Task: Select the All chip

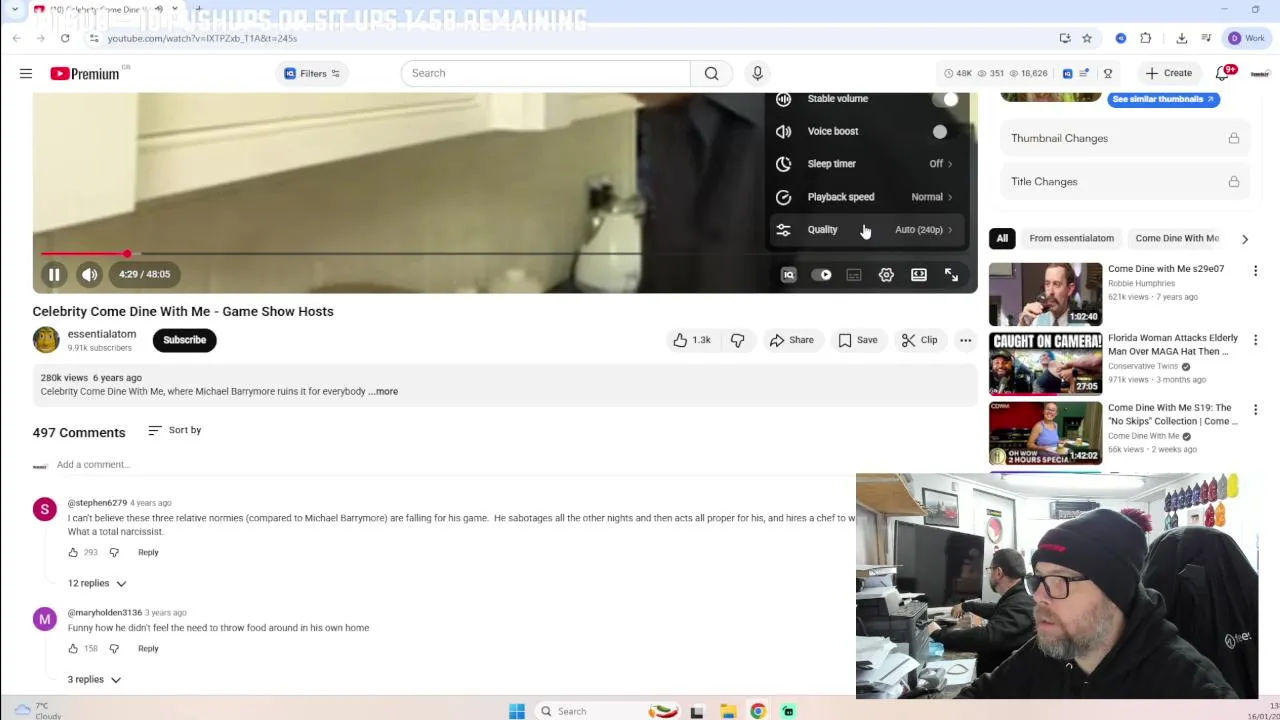Action: pyautogui.click(x=1002, y=238)
